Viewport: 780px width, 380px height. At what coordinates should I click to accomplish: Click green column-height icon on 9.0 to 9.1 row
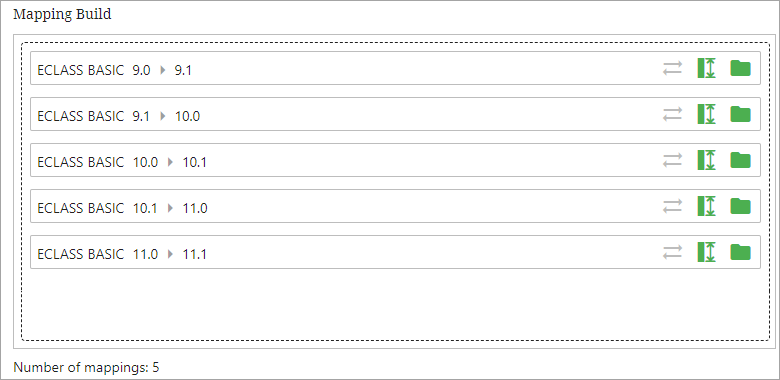pos(706,68)
